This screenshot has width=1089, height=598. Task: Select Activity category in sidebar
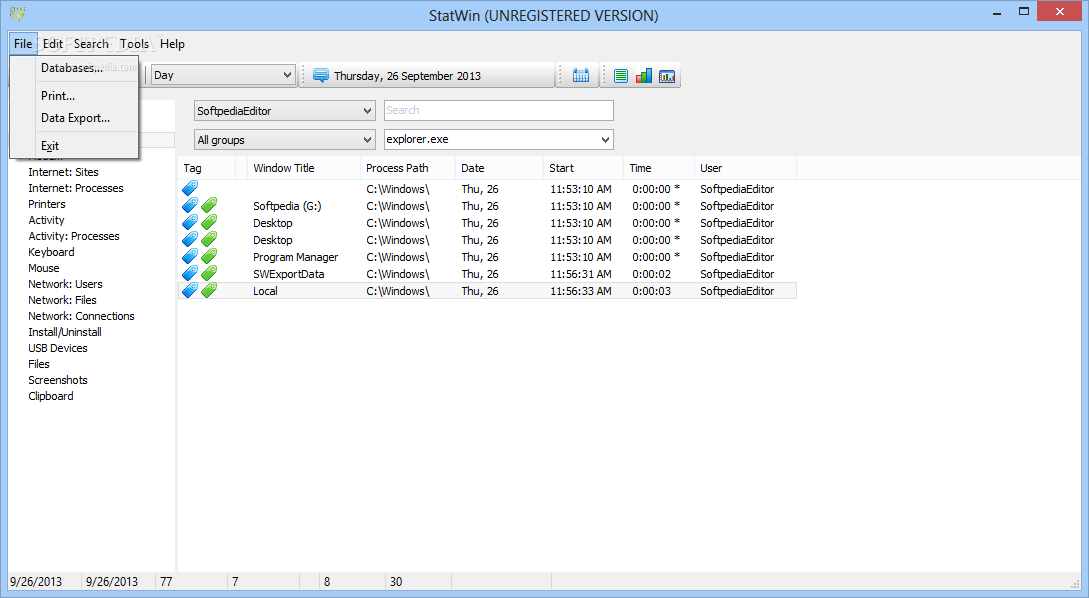(x=46, y=220)
